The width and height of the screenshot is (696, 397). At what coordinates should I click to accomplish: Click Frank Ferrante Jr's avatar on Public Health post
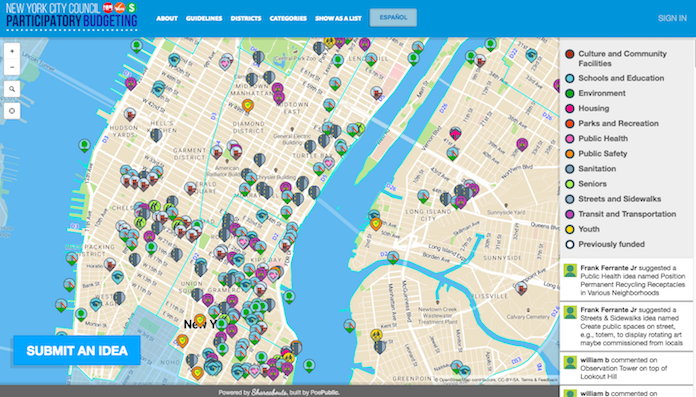tap(570, 270)
